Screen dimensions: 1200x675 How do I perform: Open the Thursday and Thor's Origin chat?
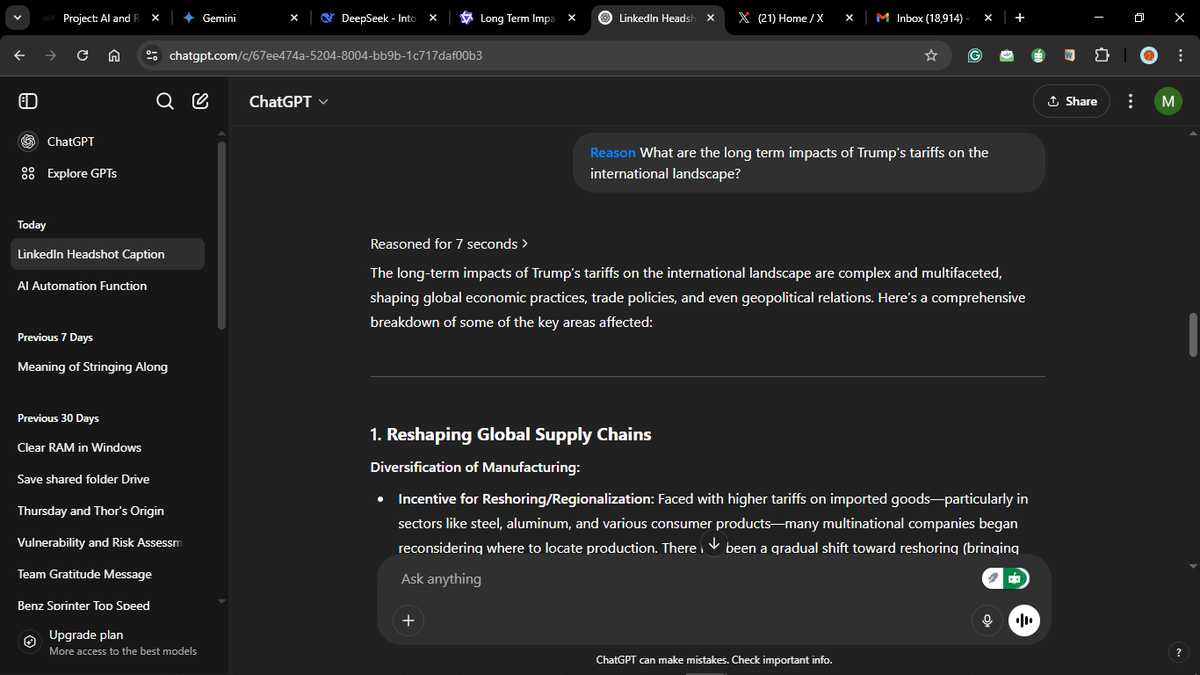(108, 511)
